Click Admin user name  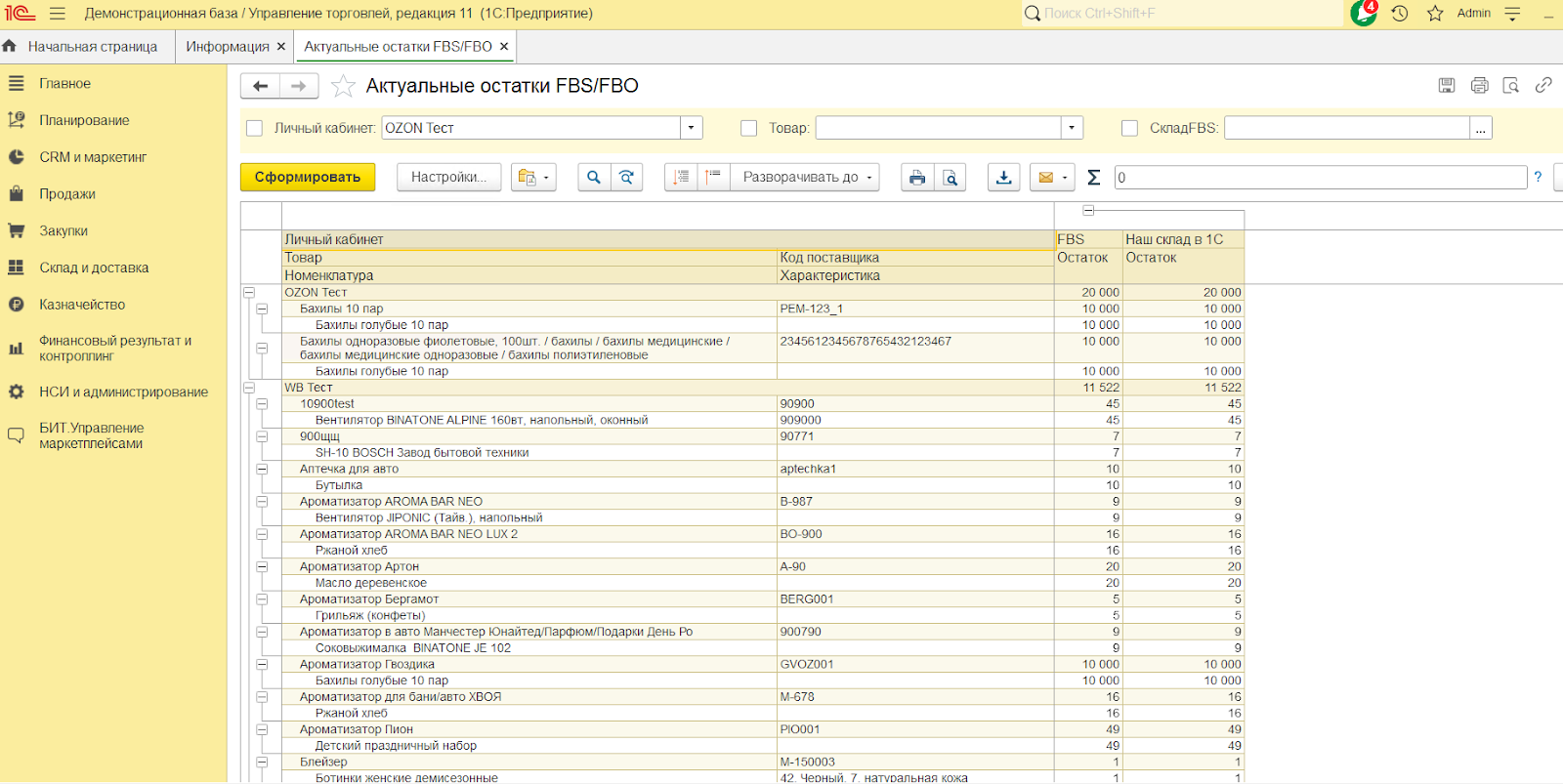1473,14
